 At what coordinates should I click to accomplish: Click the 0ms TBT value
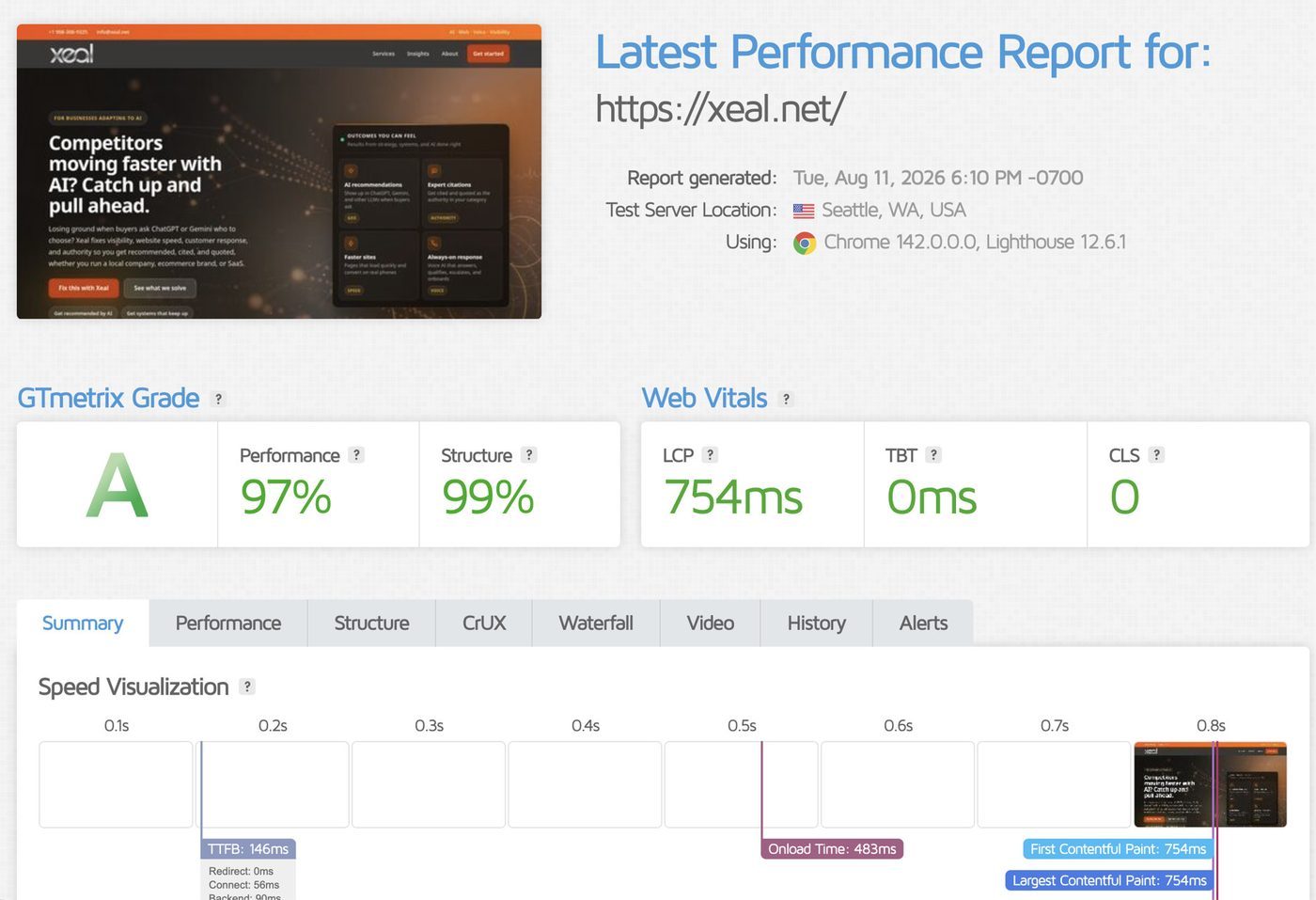point(932,497)
